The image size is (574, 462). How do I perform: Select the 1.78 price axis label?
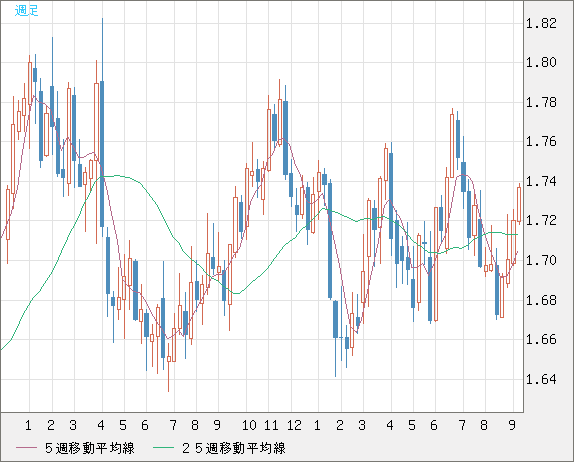(541, 102)
